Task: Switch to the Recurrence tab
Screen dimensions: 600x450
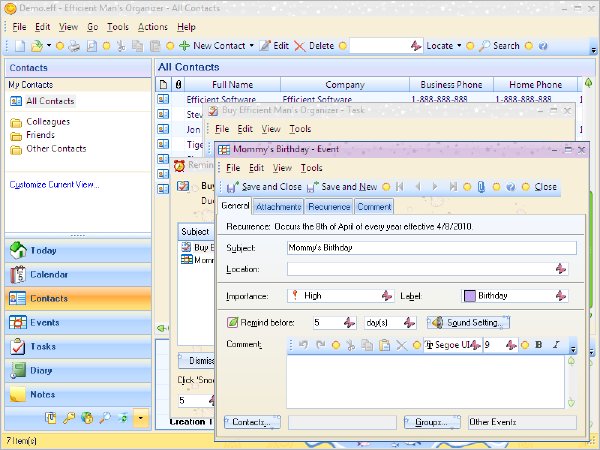Action: 329,207
